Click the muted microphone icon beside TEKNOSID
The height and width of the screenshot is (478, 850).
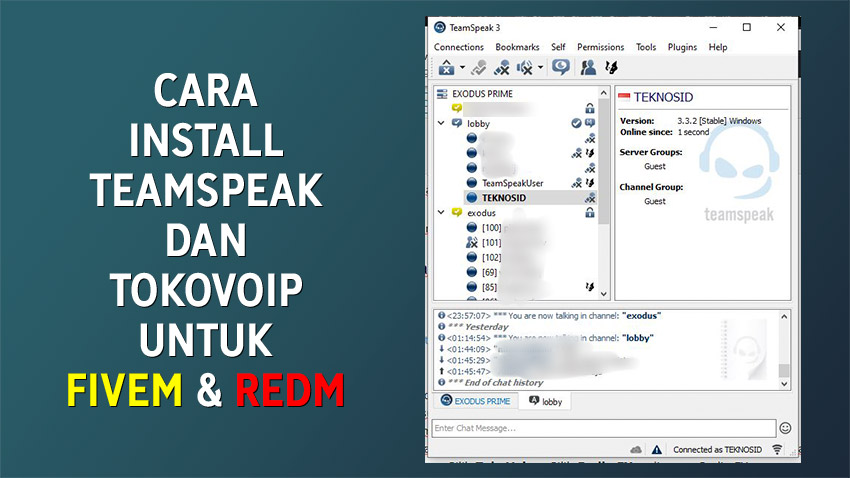pos(590,198)
